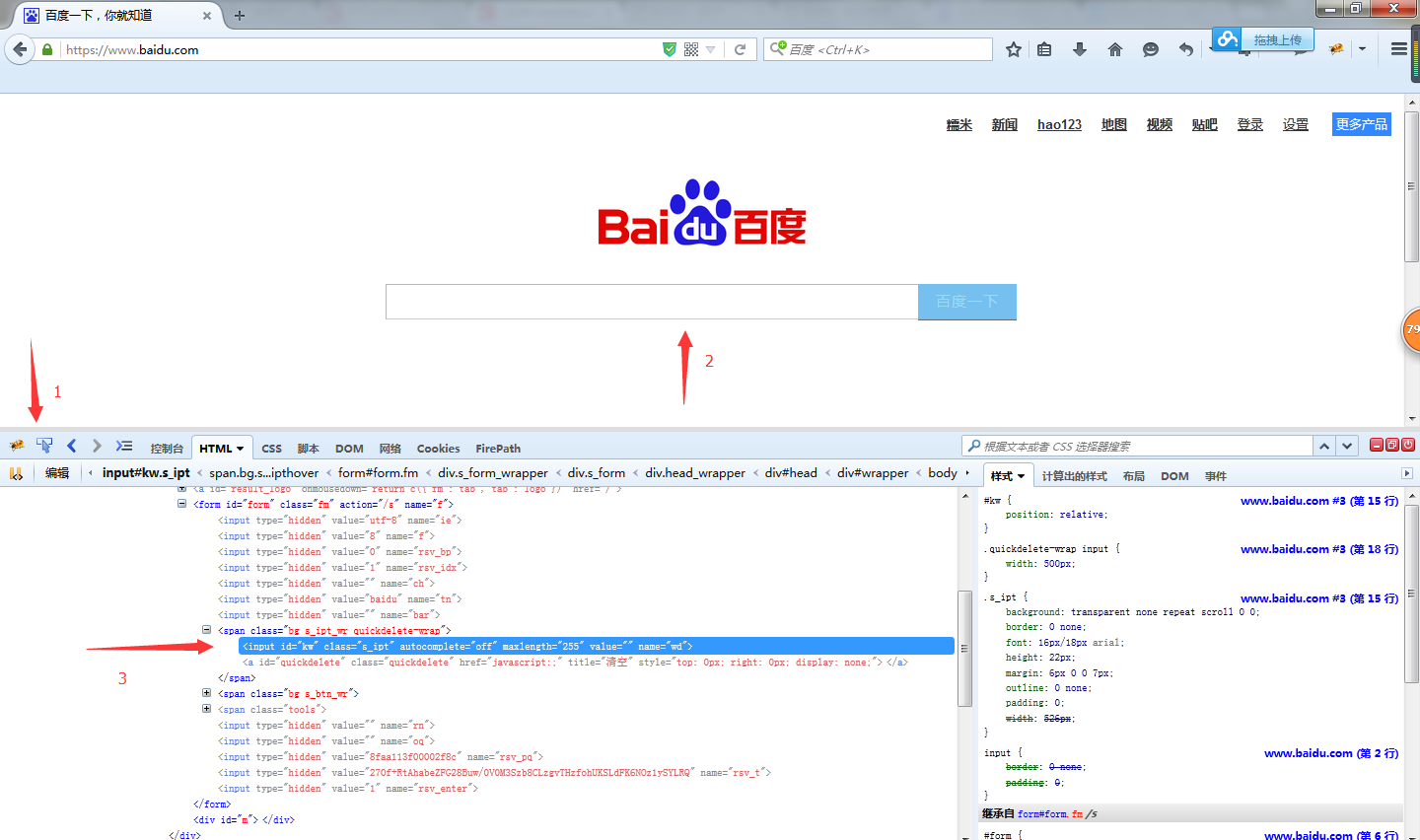This screenshot has height=840, width=1420.
Task: Click the 编辑 edit button
Action: [57, 473]
